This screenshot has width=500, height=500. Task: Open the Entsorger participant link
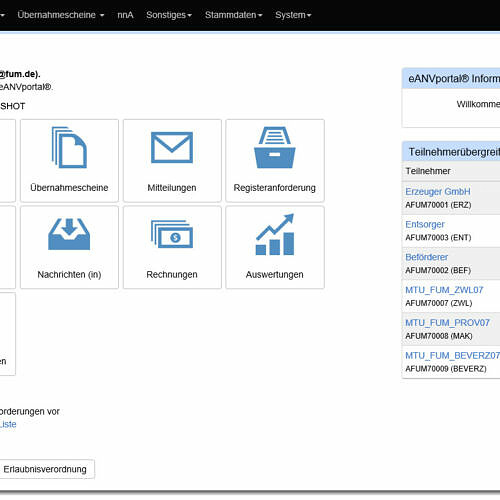pyautogui.click(x=425, y=224)
